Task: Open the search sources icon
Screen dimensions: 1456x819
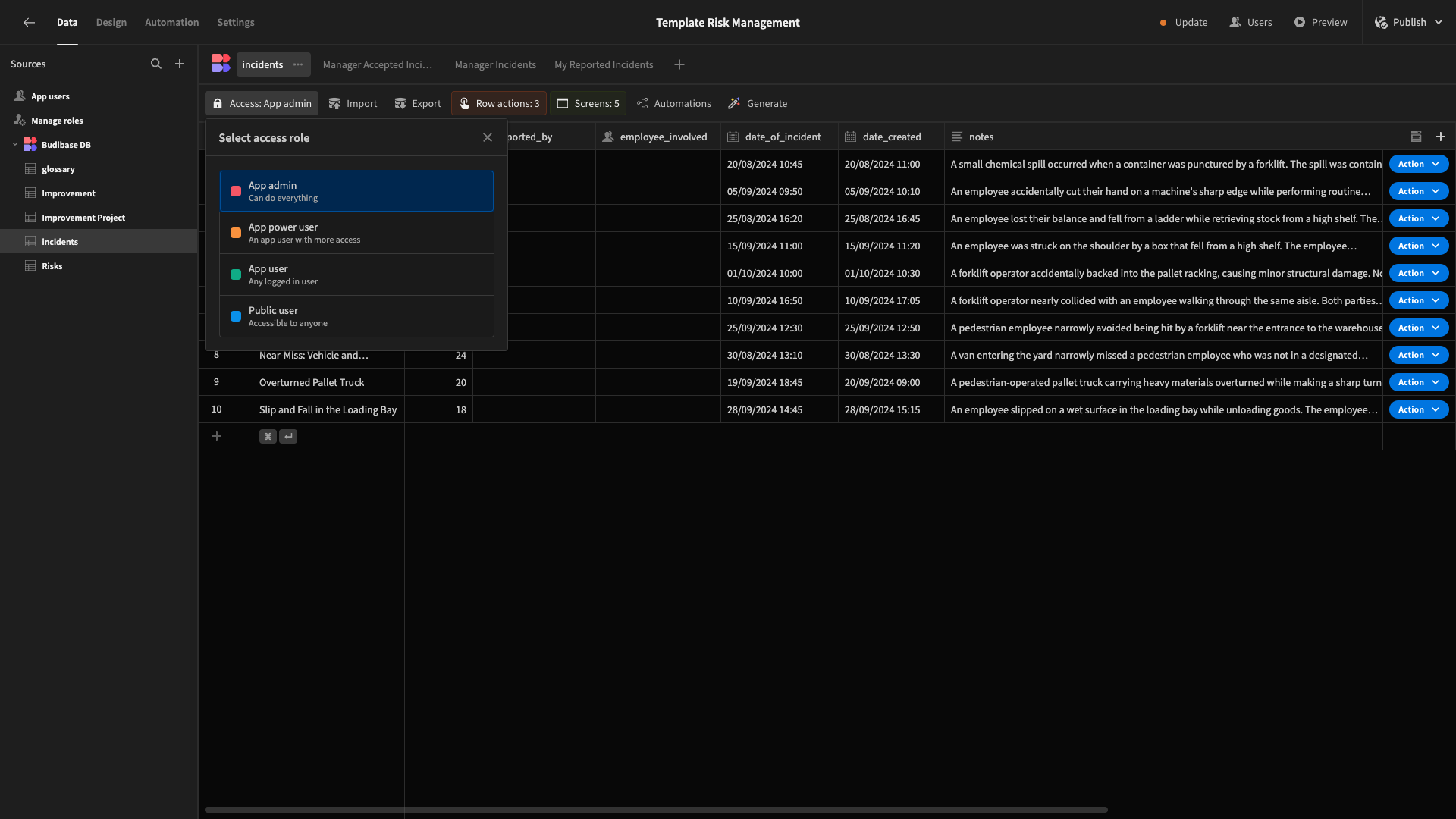Action: pos(156,64)
